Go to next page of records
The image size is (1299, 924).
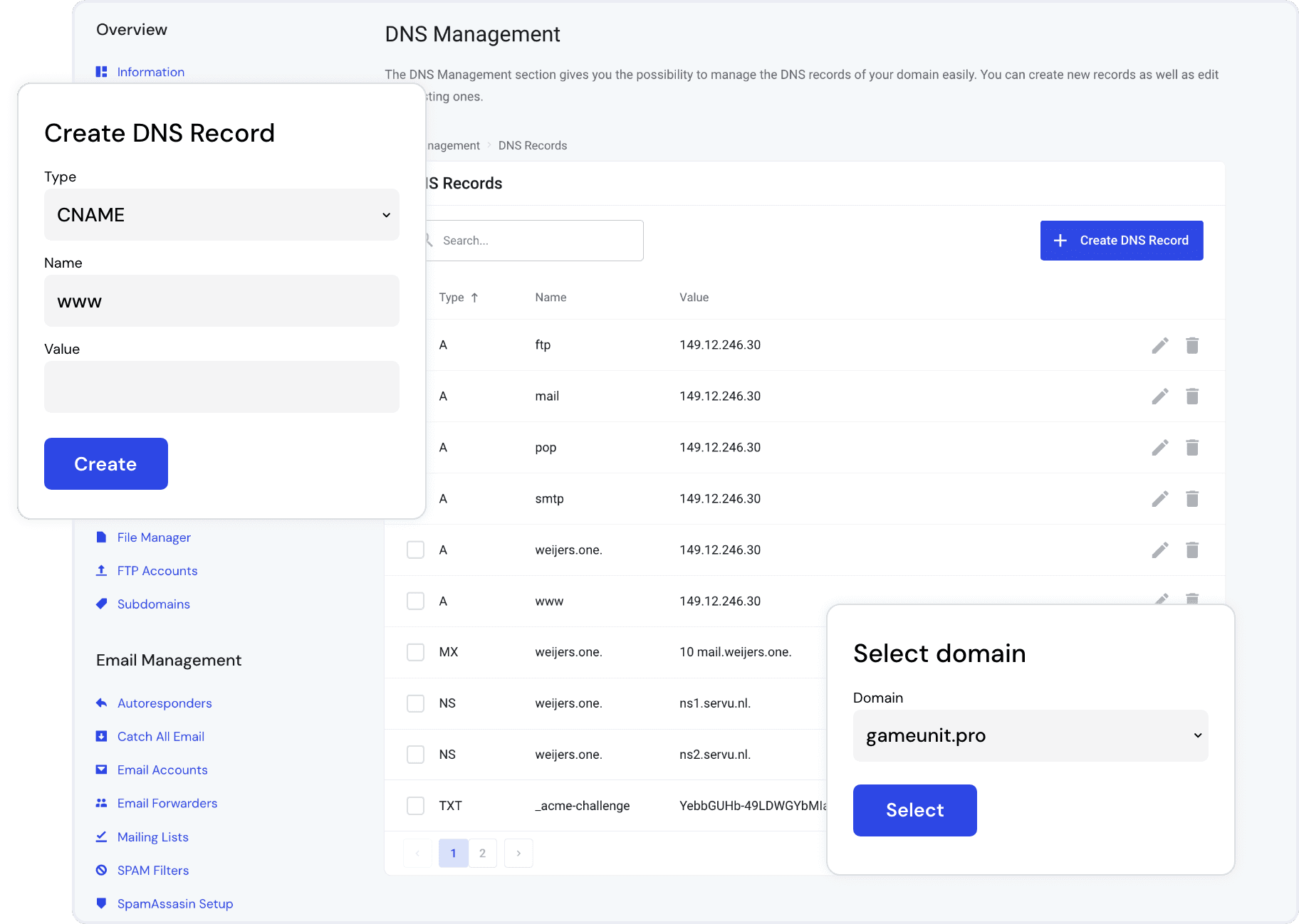click(518, 853)
